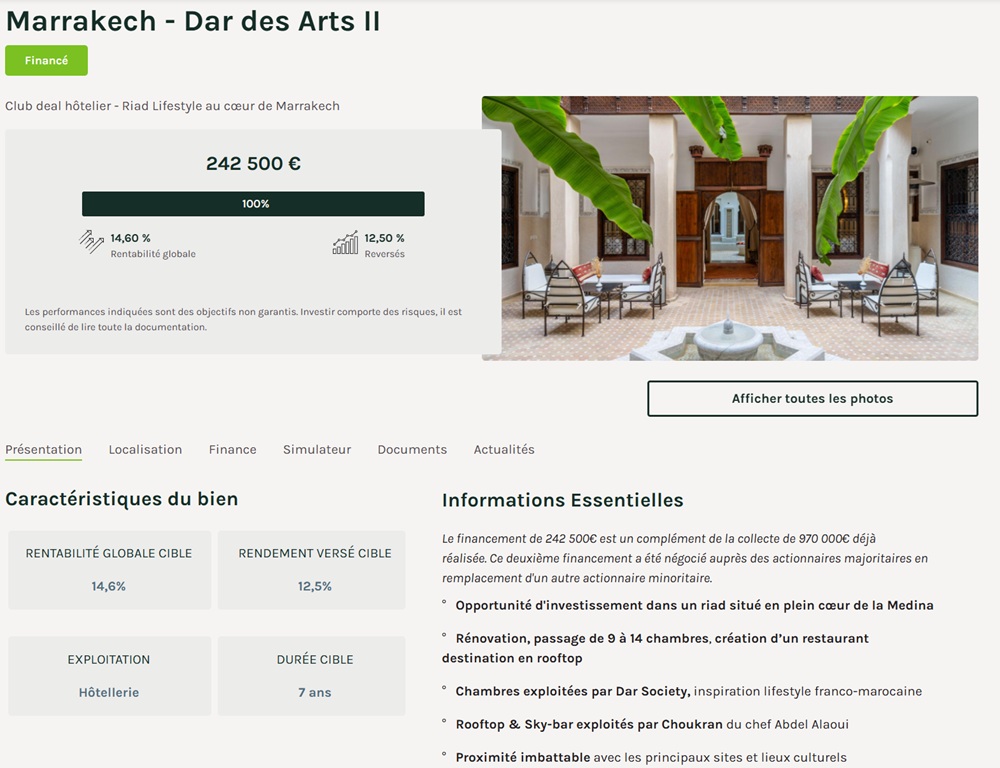Click the Marrakech - Dar des Arts II title

click(193, 21)
